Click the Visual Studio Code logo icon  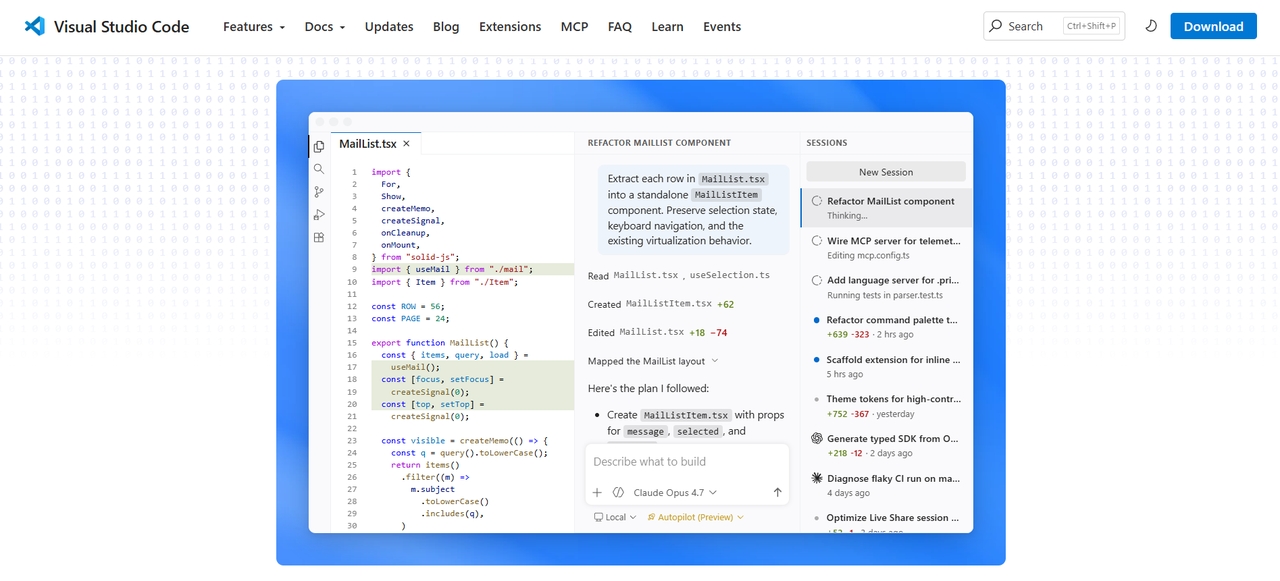(35, 27)
